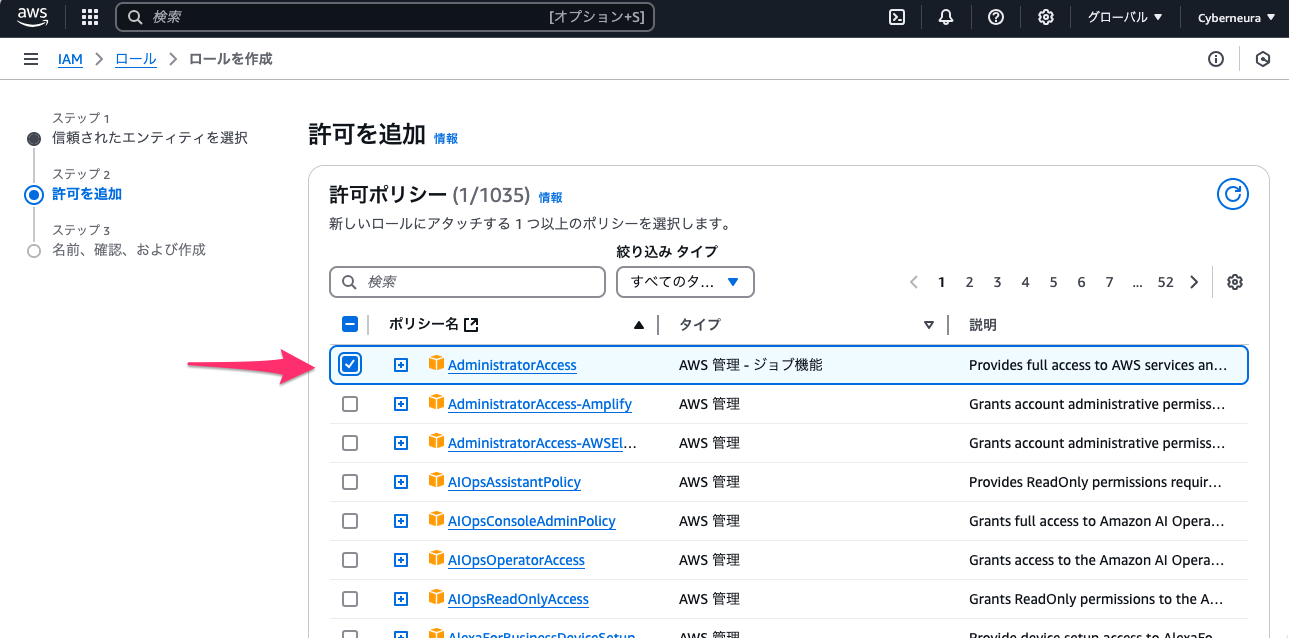Open the Cyberneura account menu
This screenshot has width=1289, height=638.
point(1236,17)
